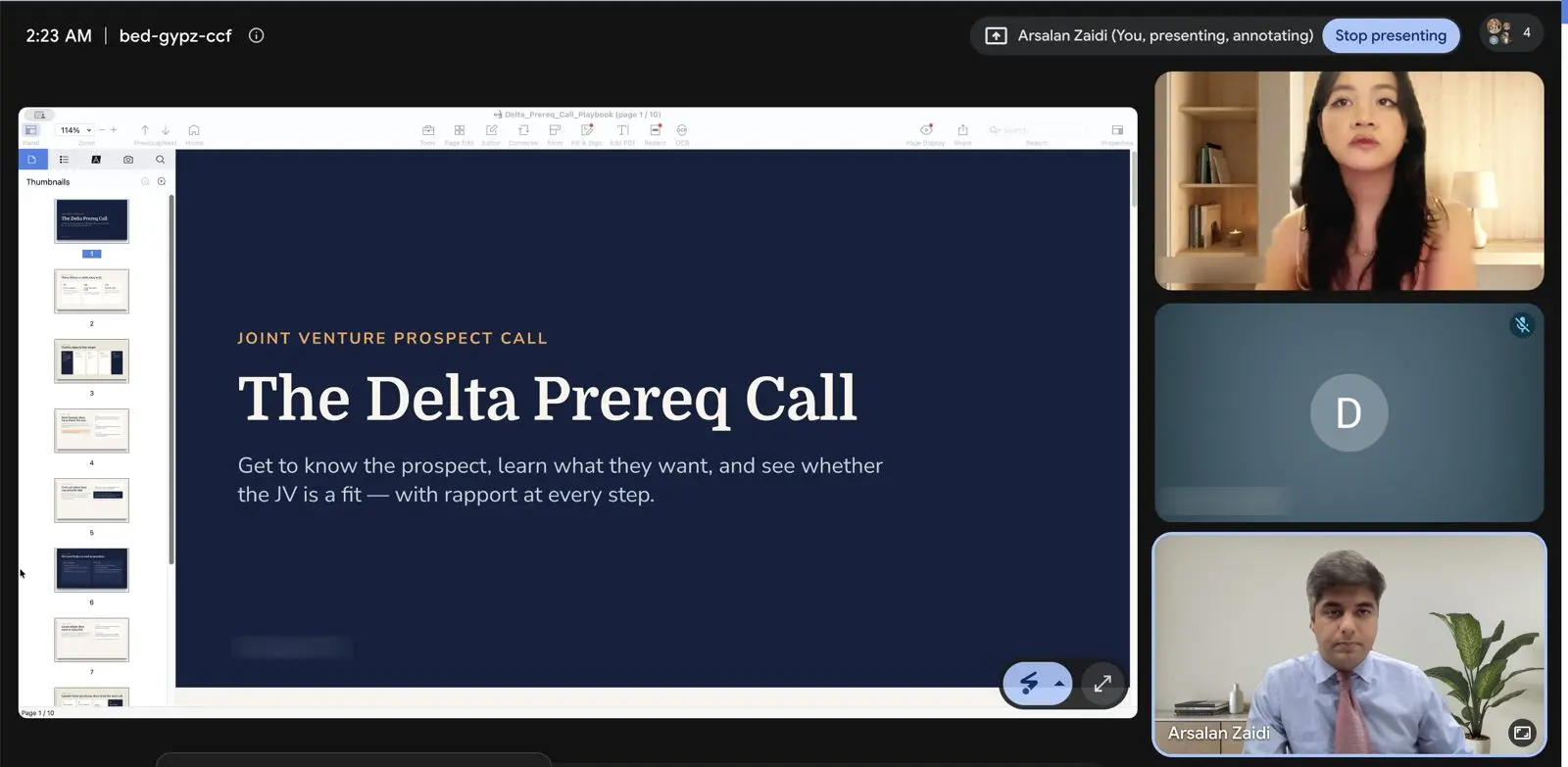Switch to Thumbnails sidebar tab

(31, 160)
